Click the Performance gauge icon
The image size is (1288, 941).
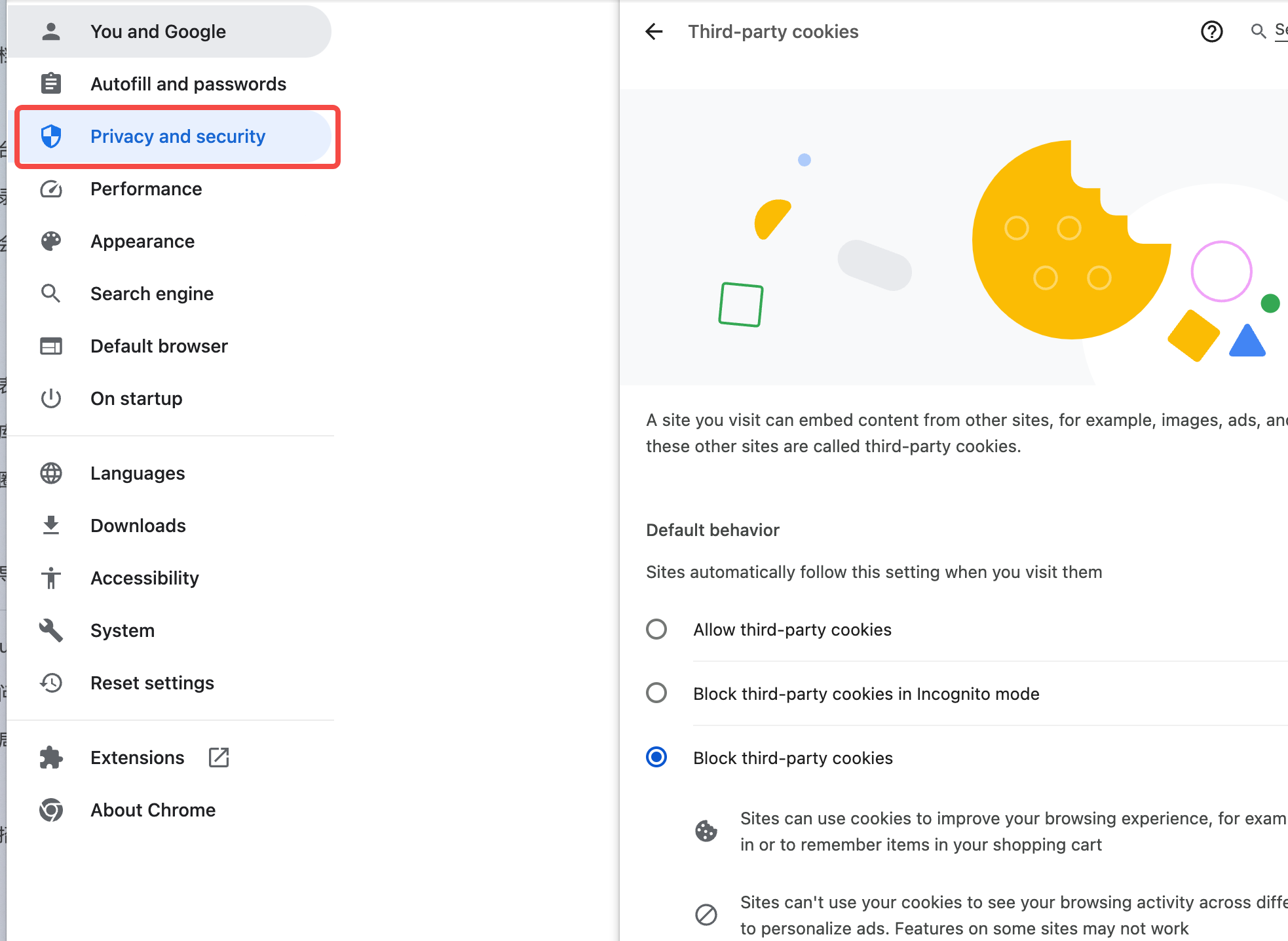(x=51, y=189)
